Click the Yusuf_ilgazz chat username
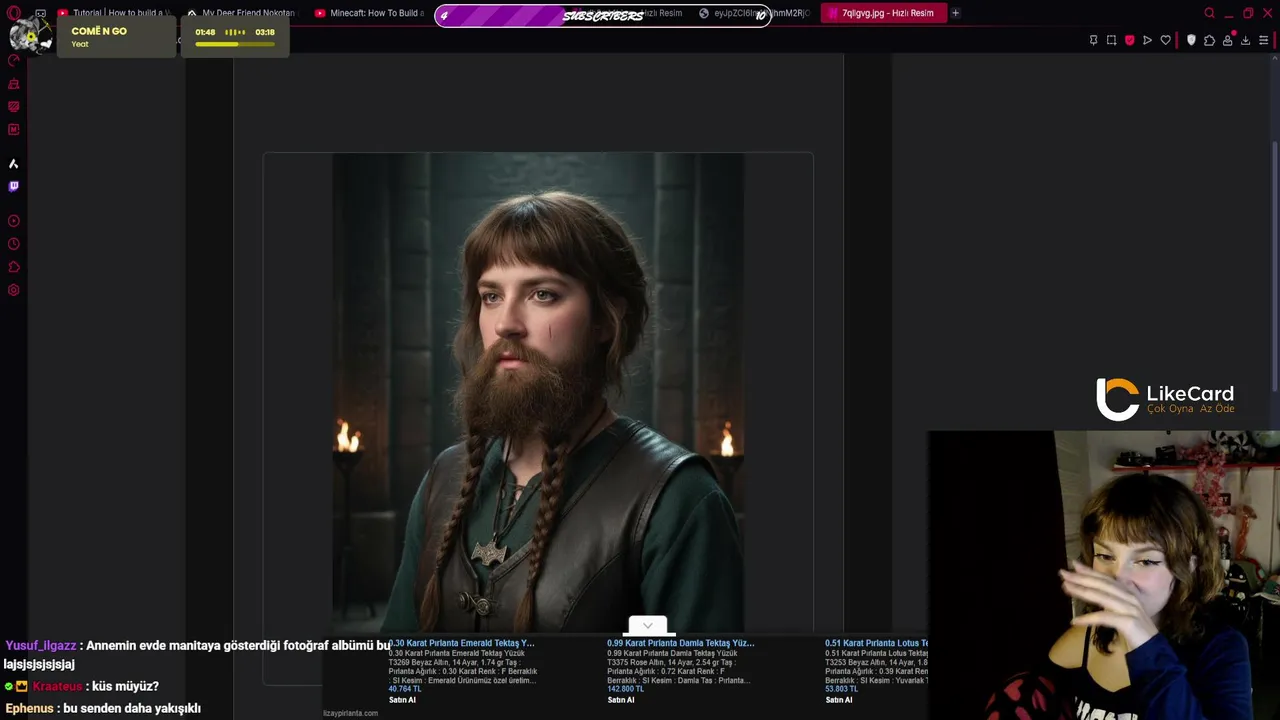The width and height of the screenshot is (1280, 720). 41,646
